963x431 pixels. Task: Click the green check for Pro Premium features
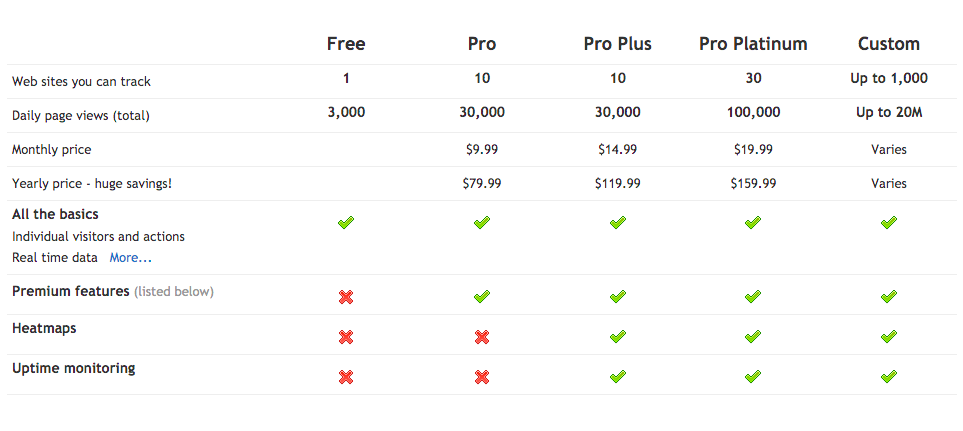pyautogui.click(x=482, y=297)
